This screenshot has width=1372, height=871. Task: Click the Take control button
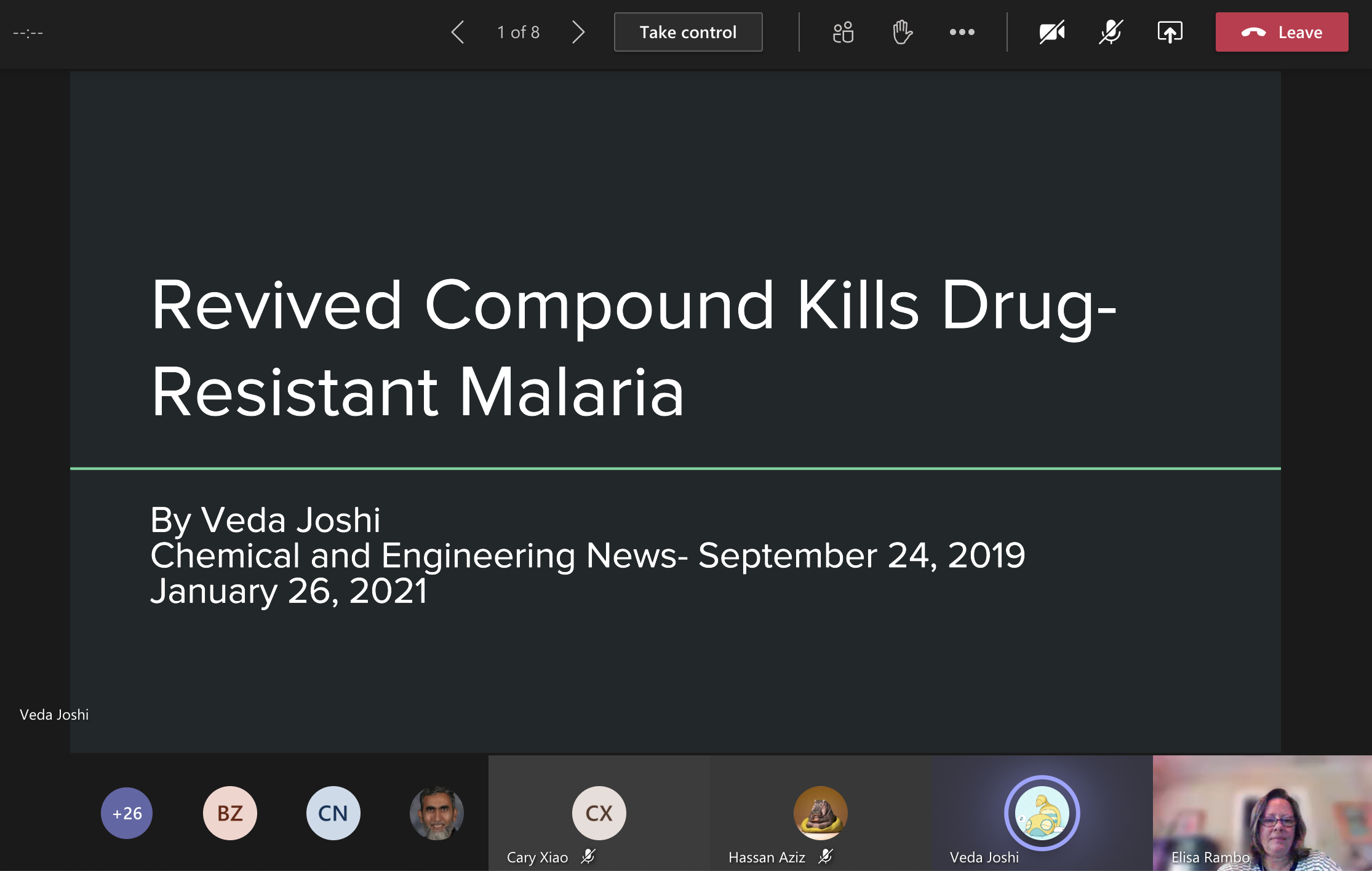tap(688, 32)
